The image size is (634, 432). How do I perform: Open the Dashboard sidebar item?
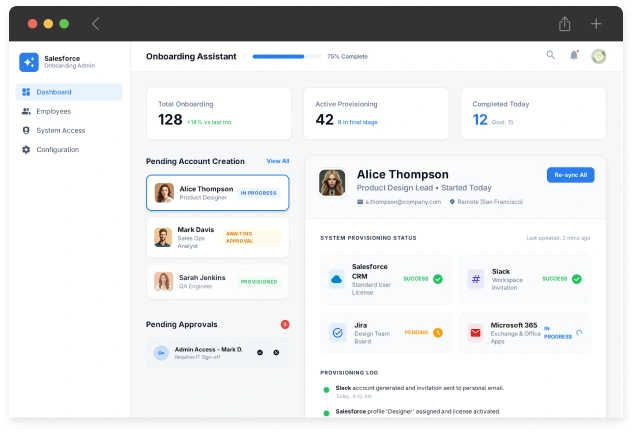coord(69,92)
